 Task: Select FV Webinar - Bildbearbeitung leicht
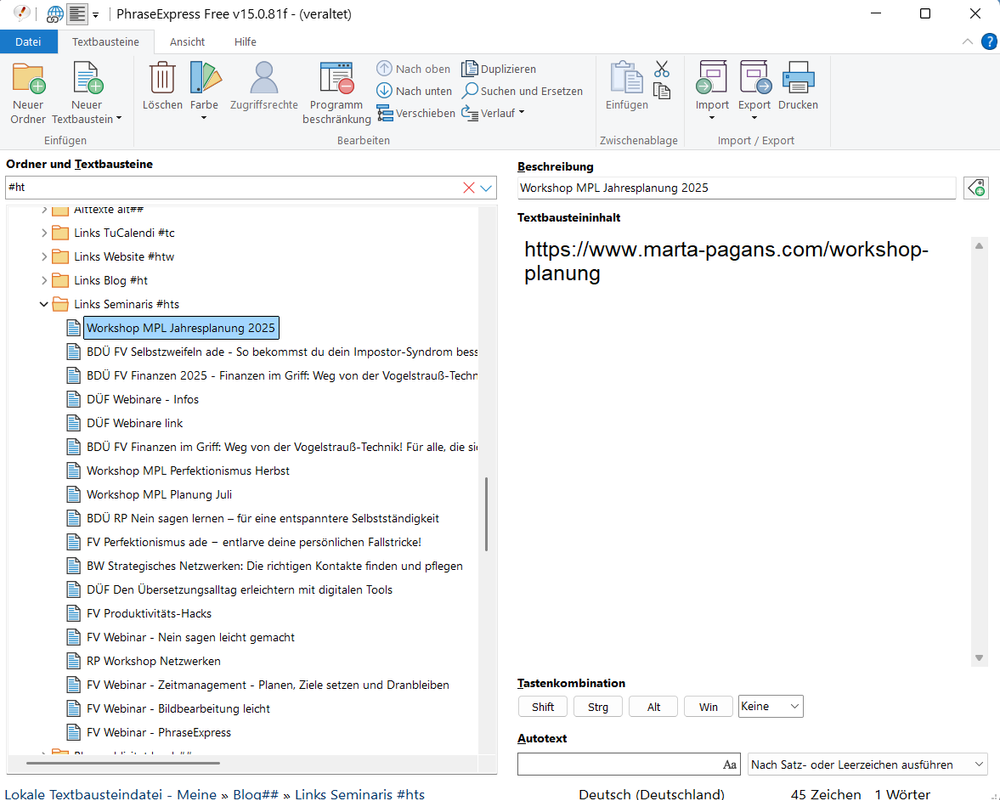[178, 709]
